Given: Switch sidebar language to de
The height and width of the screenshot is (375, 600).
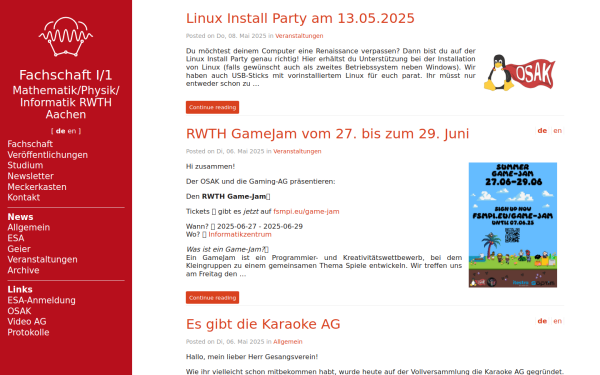Looking at the screenshot, I should [x=60, y=131].
